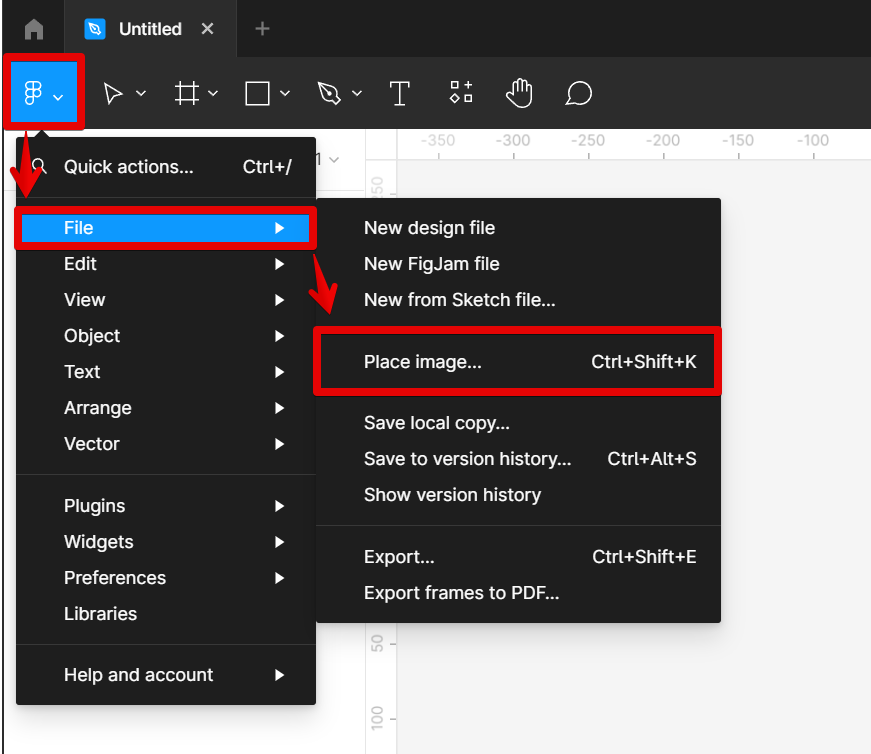Click Export frames to PDF option
This screenshot has height=754, width=871.
(461, 593)
